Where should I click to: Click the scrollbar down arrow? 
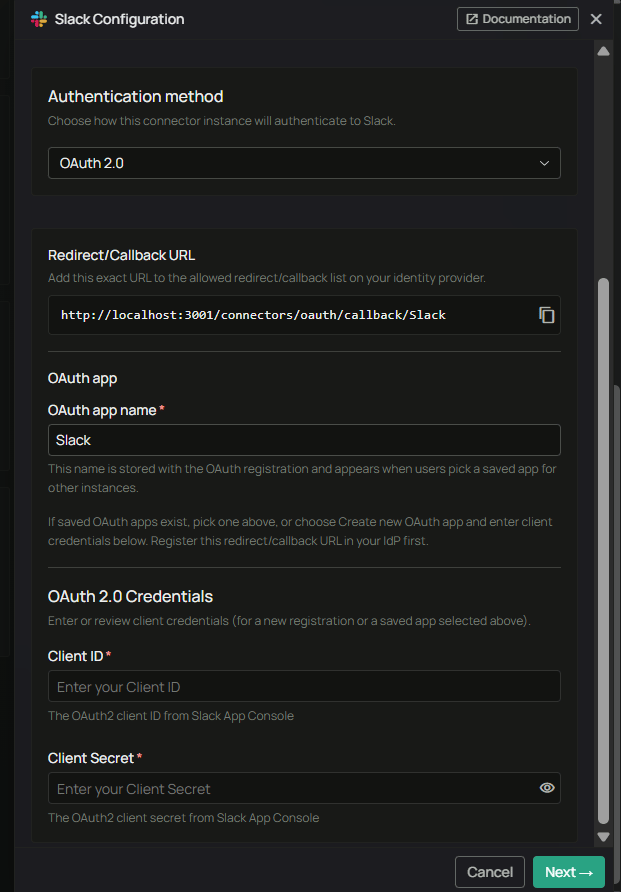pos(603,836)
